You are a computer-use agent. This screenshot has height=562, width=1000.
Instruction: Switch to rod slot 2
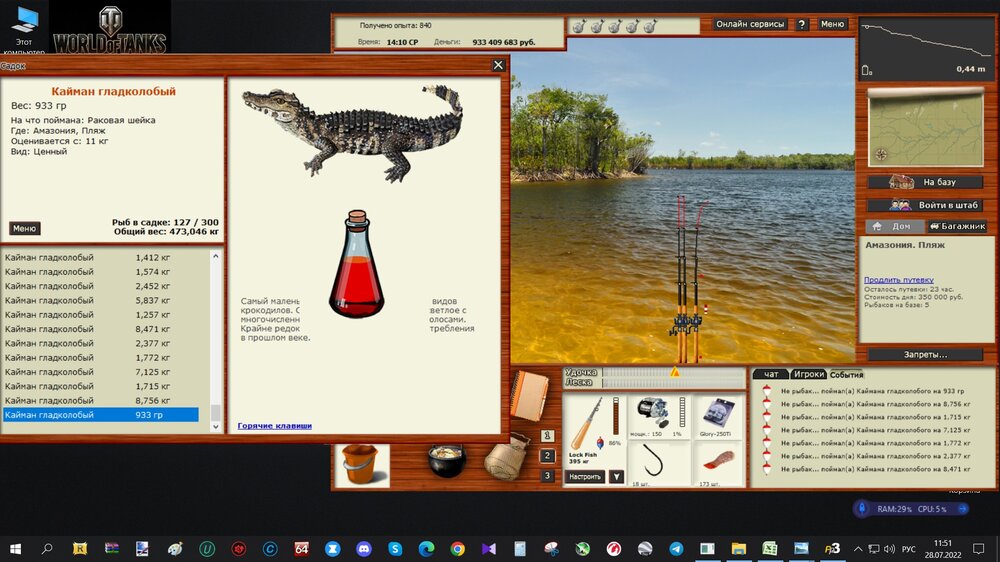pyautogui.click(x=547, y=456)
